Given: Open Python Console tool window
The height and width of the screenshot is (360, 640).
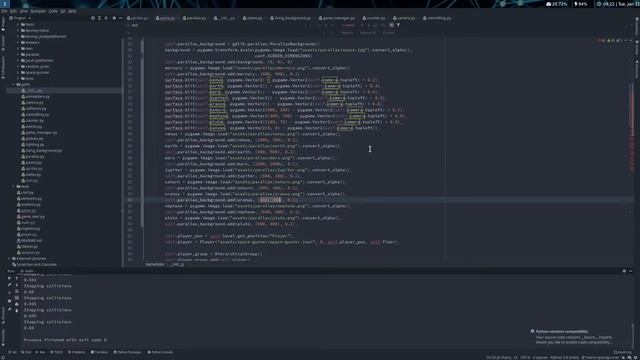Looking at the screenshot, I should 160,352.
